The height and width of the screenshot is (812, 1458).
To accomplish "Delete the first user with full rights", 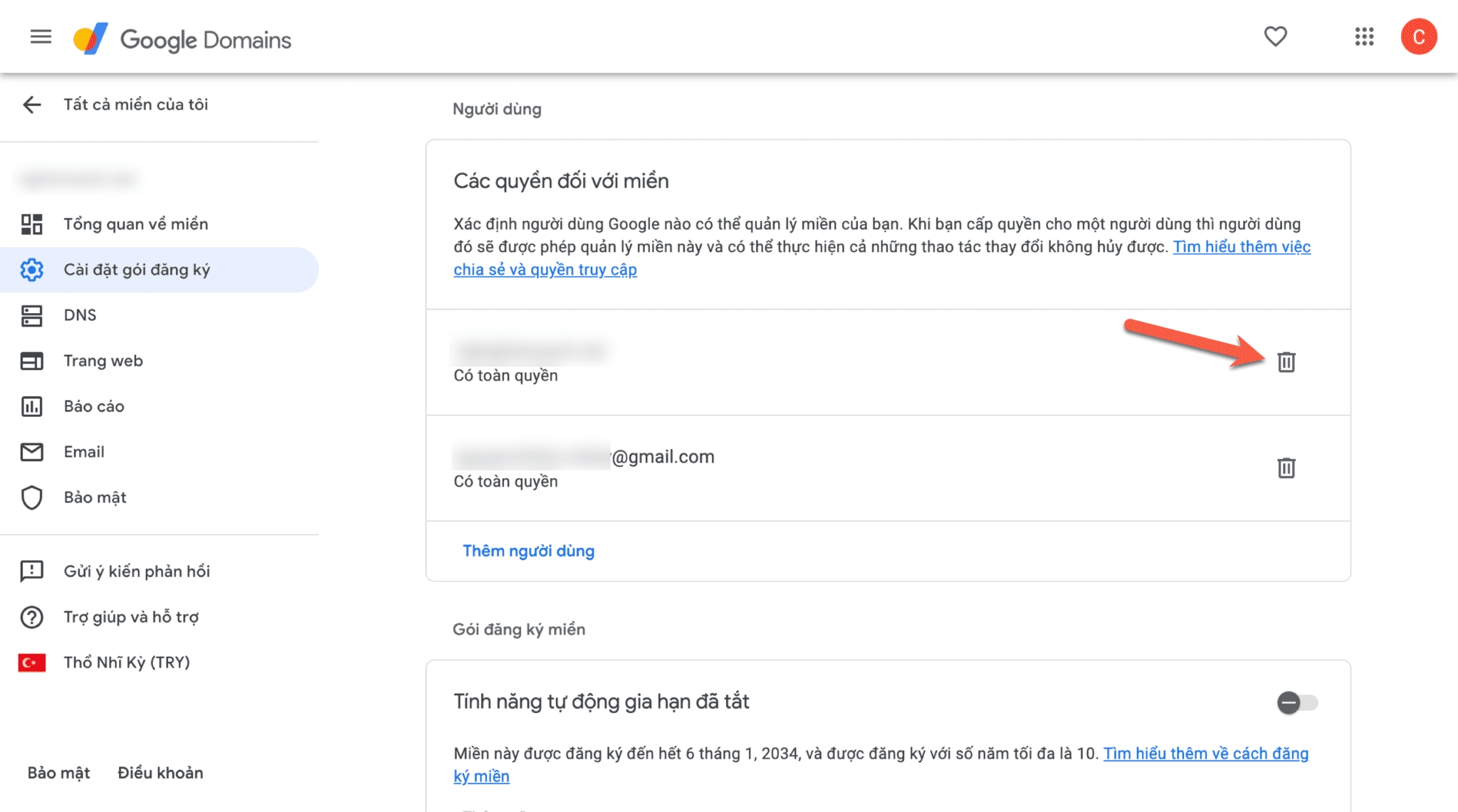I will (x=1286, y=362).
